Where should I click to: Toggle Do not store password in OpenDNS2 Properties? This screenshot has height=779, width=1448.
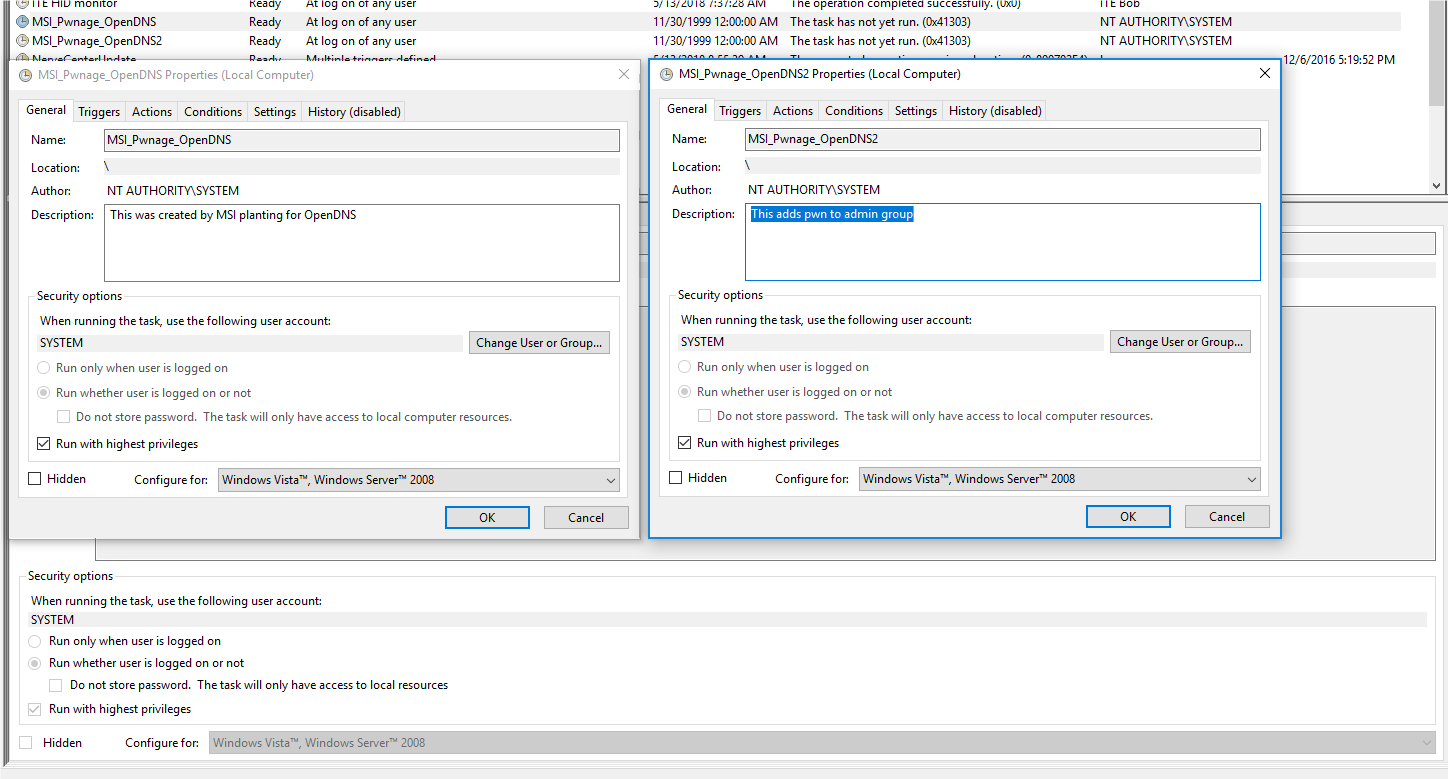click(x=704, y=416)
